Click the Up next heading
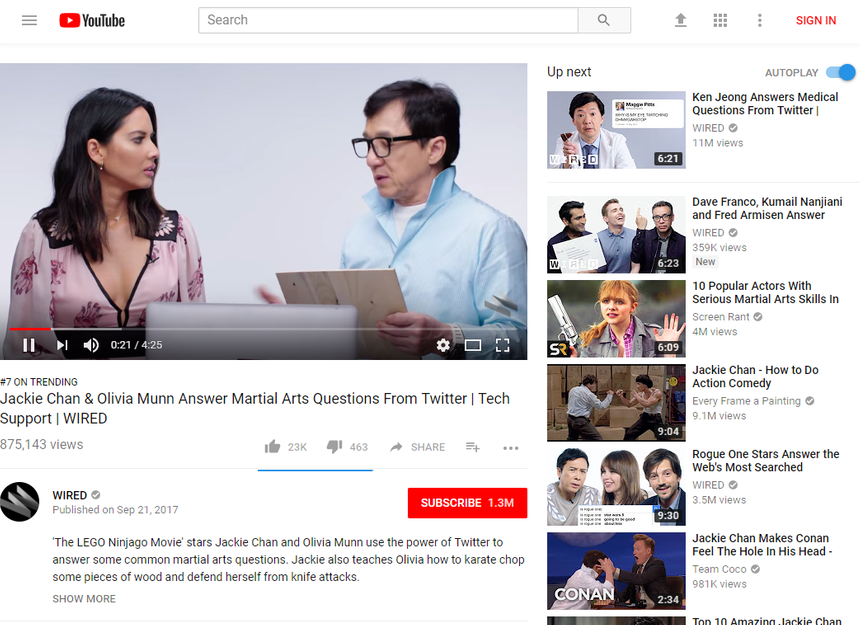The image size is (860, 625). click(x=569, y=72)
